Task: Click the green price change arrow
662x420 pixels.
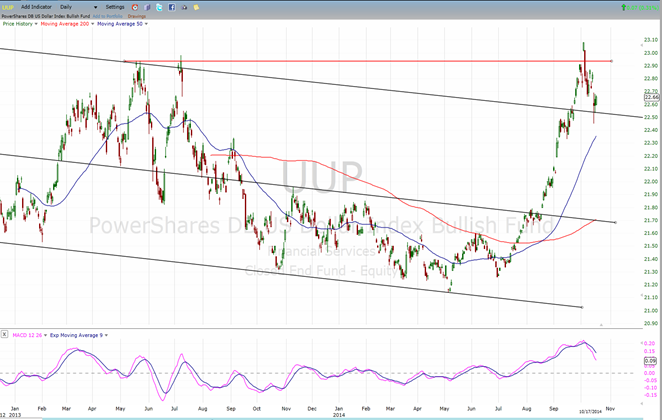Action: click(624, 7)
